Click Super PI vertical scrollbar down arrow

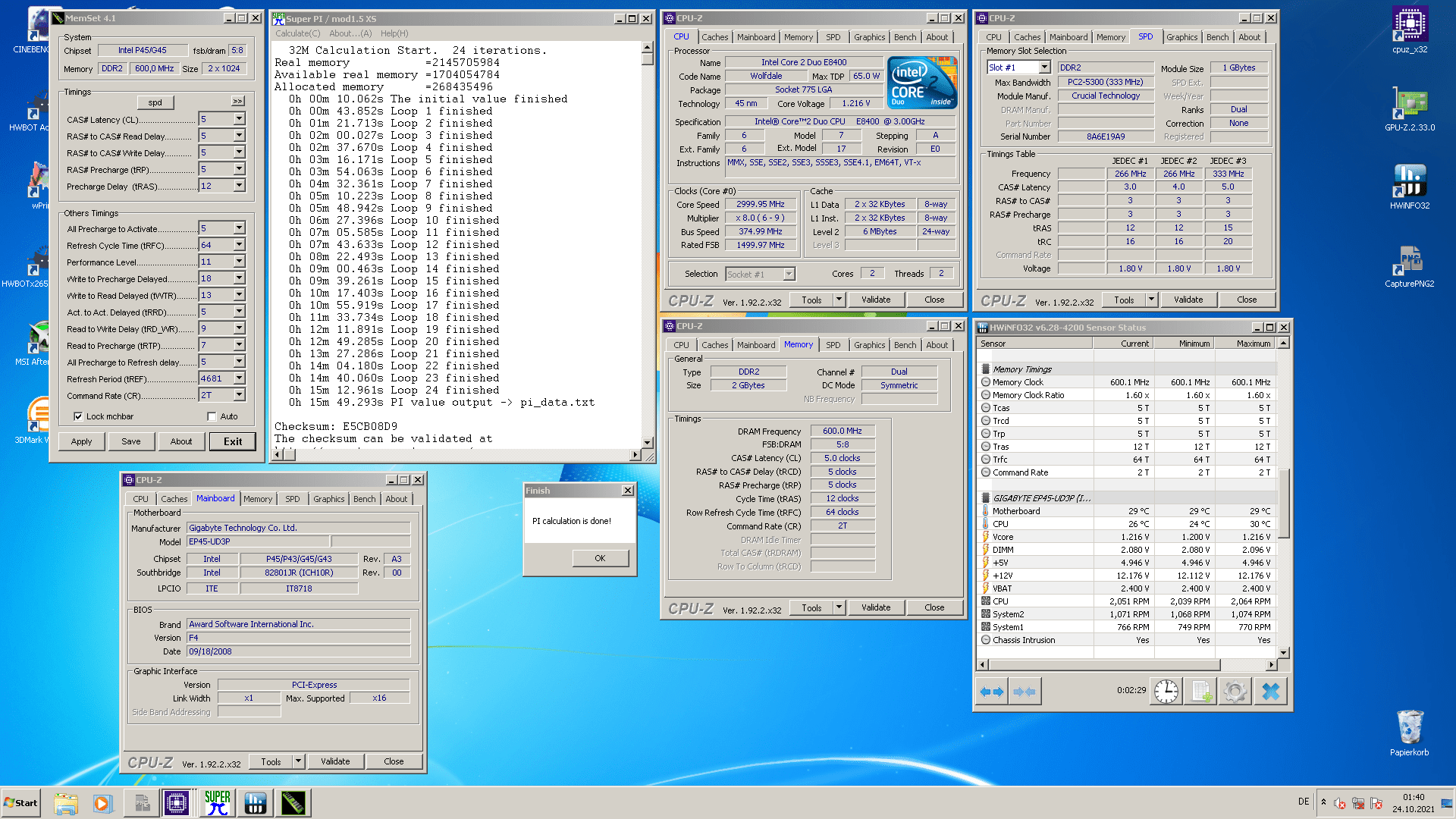647,442
